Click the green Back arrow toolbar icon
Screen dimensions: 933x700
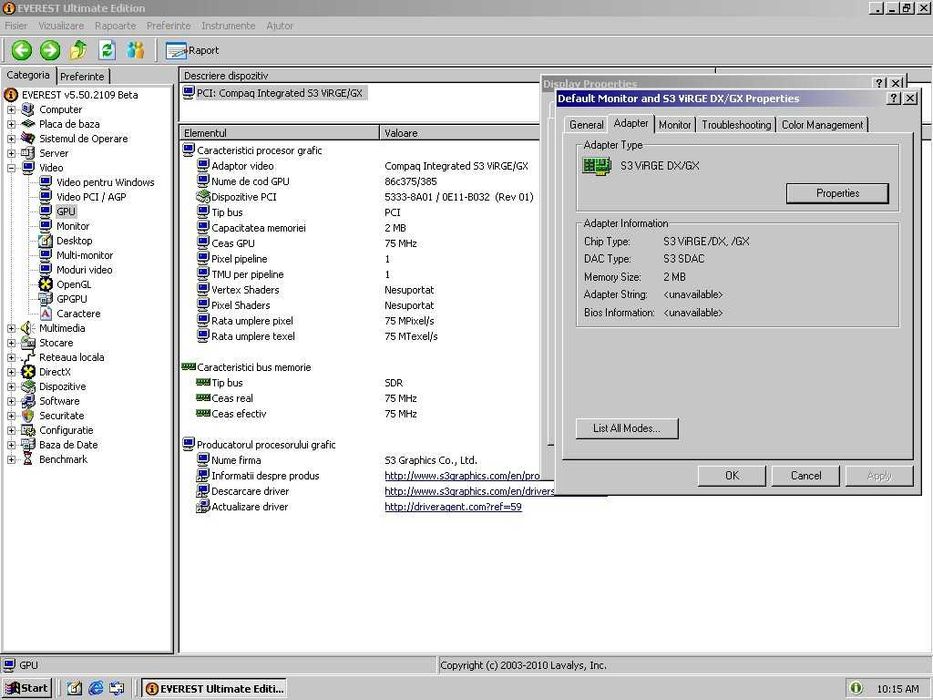tap(21, 50)
